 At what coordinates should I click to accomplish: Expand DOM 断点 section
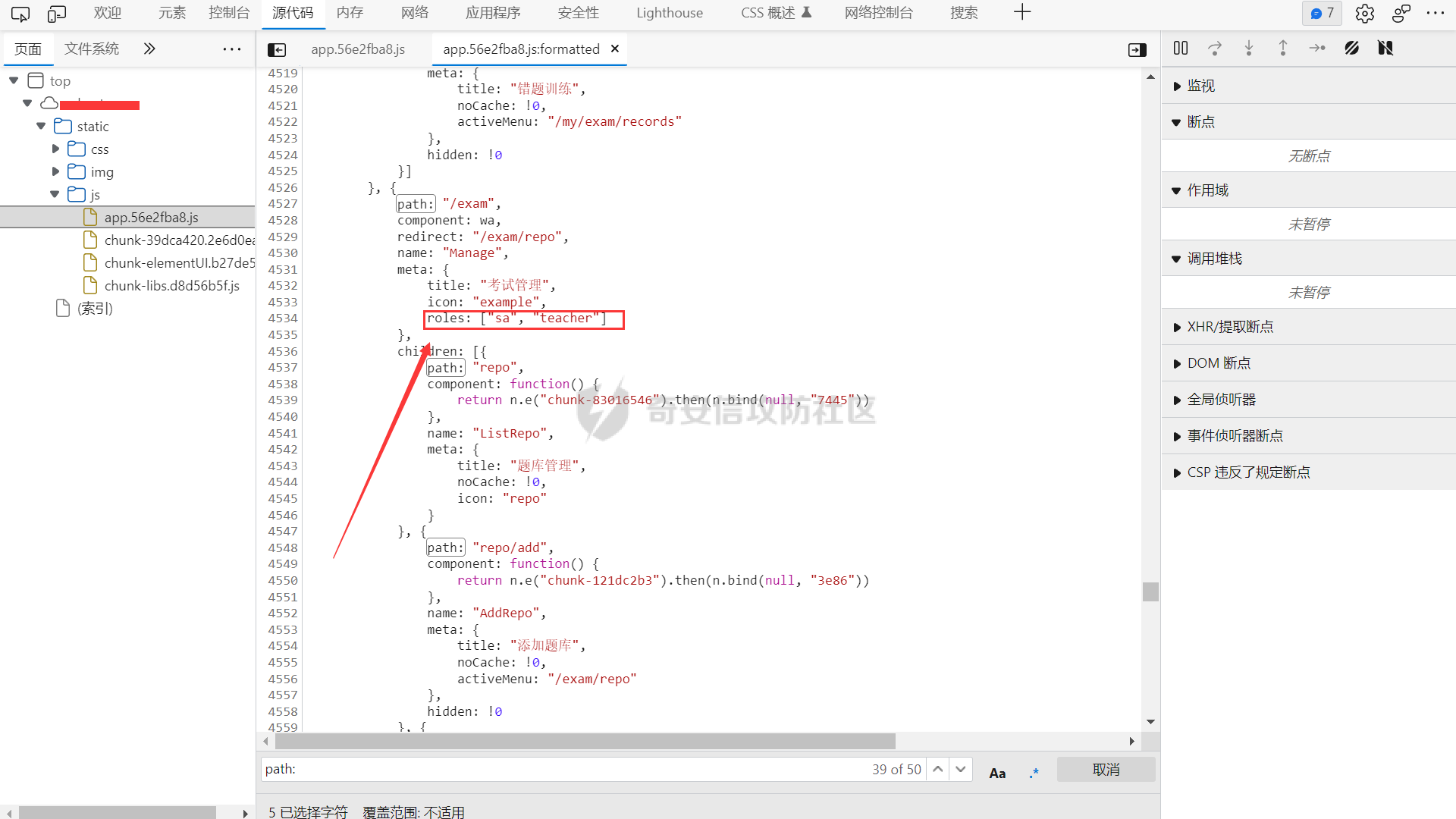click(1308, 363)
